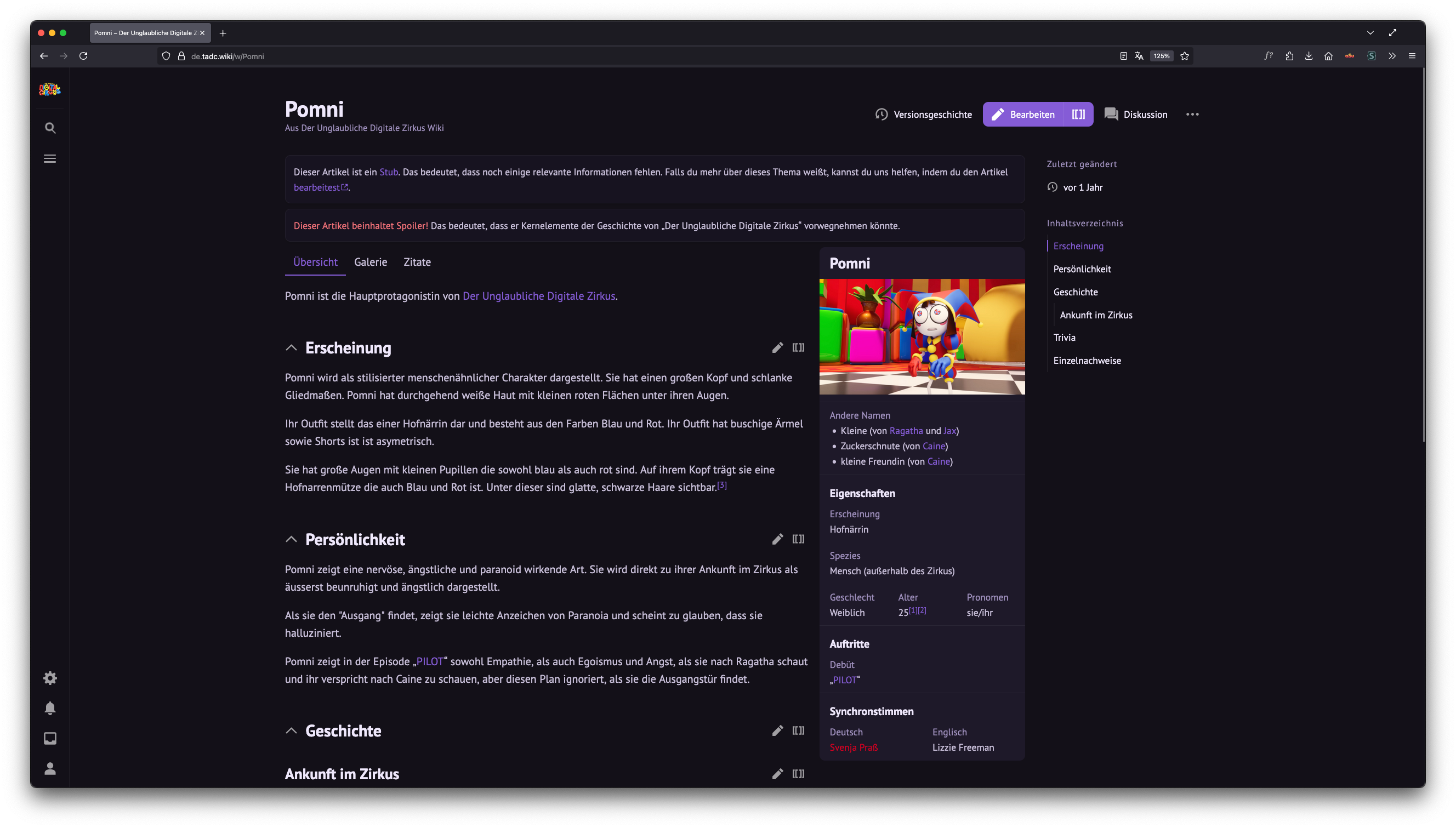Click the Pomni infobox image
Screen dimensions: 1456x828
point(922,336)
